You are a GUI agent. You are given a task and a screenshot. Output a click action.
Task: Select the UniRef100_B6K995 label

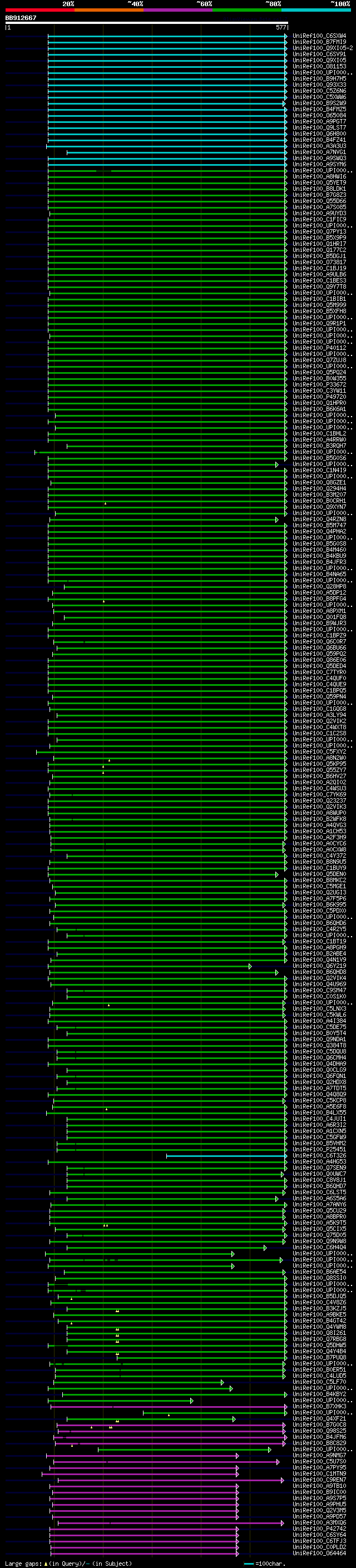click(x=319, y=904)
